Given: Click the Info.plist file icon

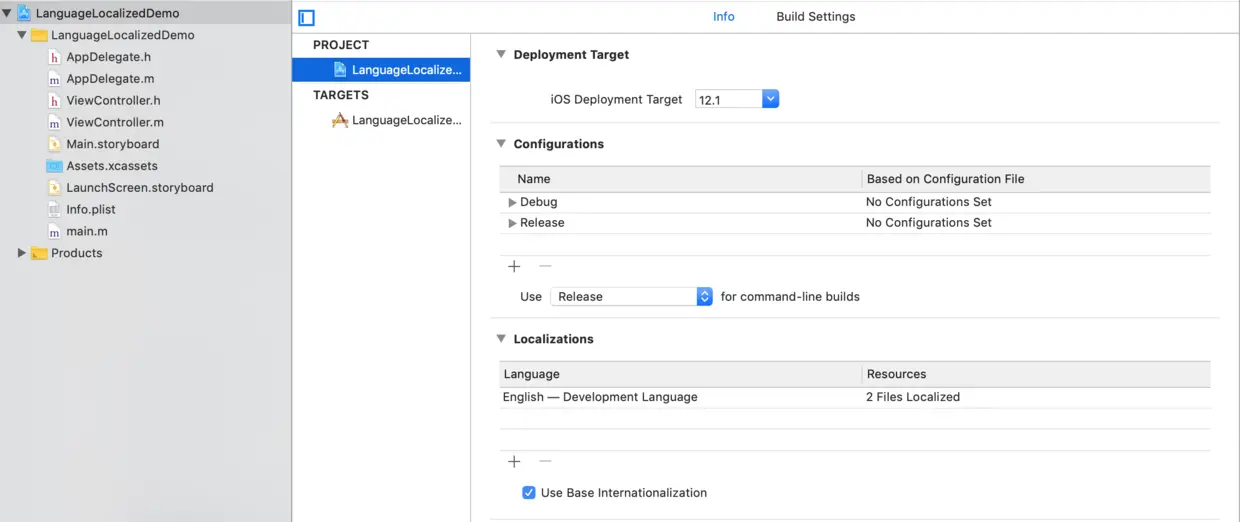Looking at the screenshot, I should tap(55, 210).
